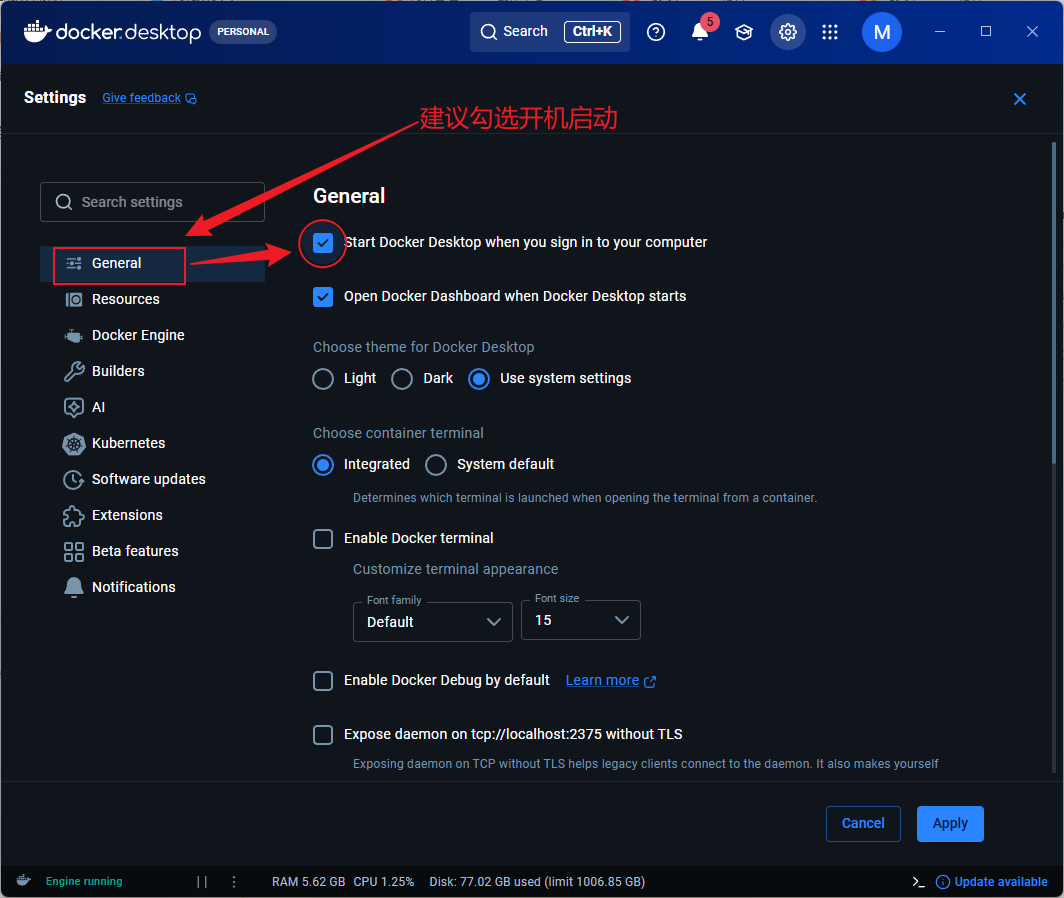Select Integrated container terminal option

click(323, 465)
